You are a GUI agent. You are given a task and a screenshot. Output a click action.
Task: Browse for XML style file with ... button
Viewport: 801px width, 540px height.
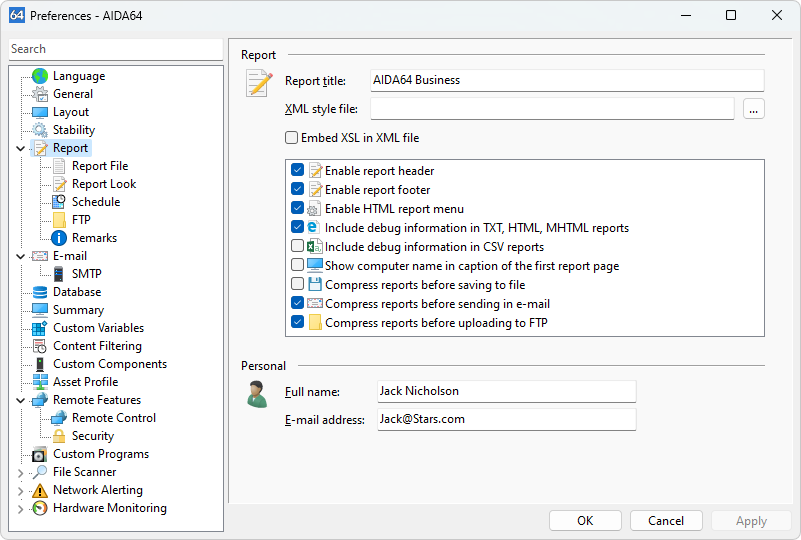pyautogui.click(x=753, y=109)
